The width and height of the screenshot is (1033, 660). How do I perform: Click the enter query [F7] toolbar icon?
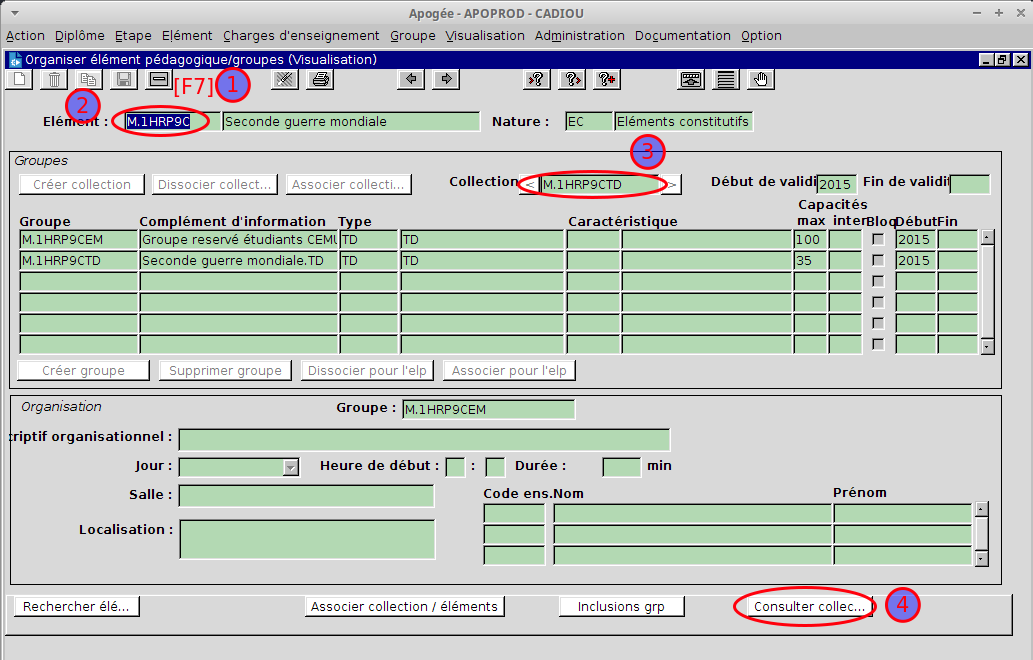(x=159, y=80)
